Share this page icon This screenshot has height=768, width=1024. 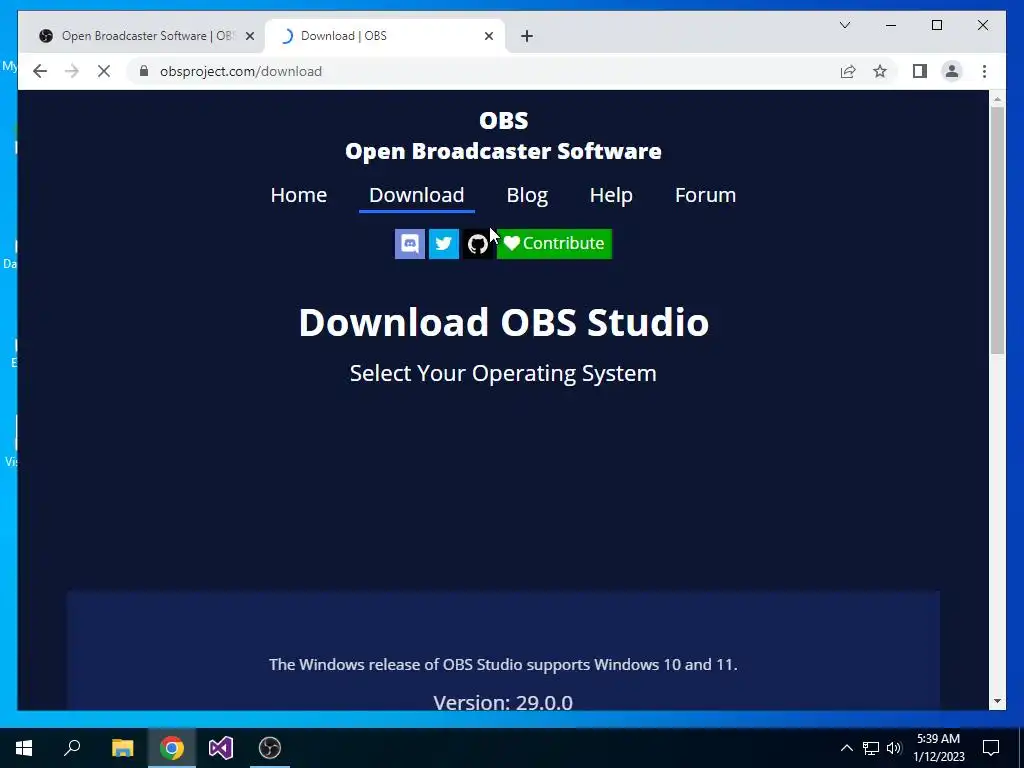tap(848, 71)
